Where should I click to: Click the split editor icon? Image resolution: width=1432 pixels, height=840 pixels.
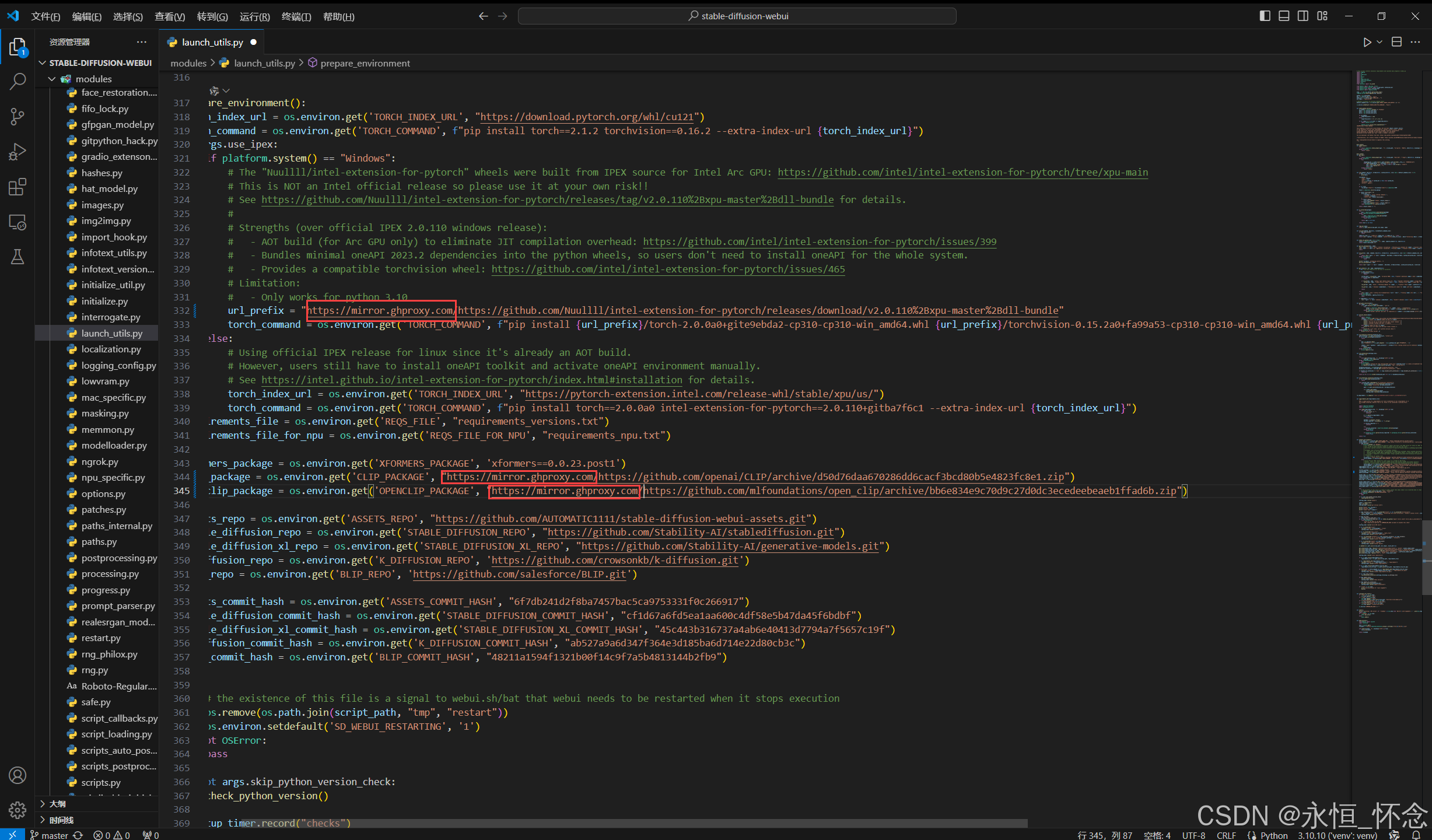[x=1396, y=42]
